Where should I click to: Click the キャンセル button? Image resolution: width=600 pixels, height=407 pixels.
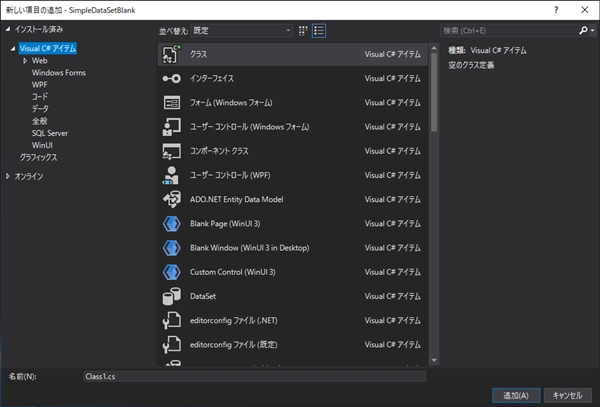click(567, 396)
